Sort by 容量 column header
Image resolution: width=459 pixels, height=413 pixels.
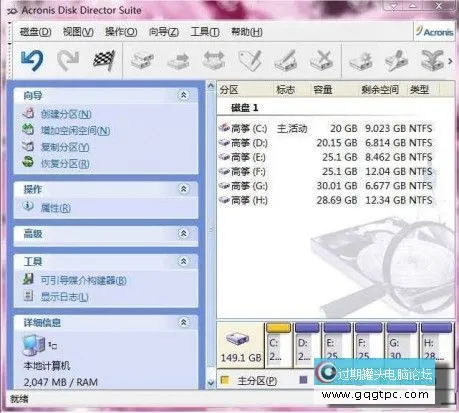pyautogui.click(x=334, y=89)
